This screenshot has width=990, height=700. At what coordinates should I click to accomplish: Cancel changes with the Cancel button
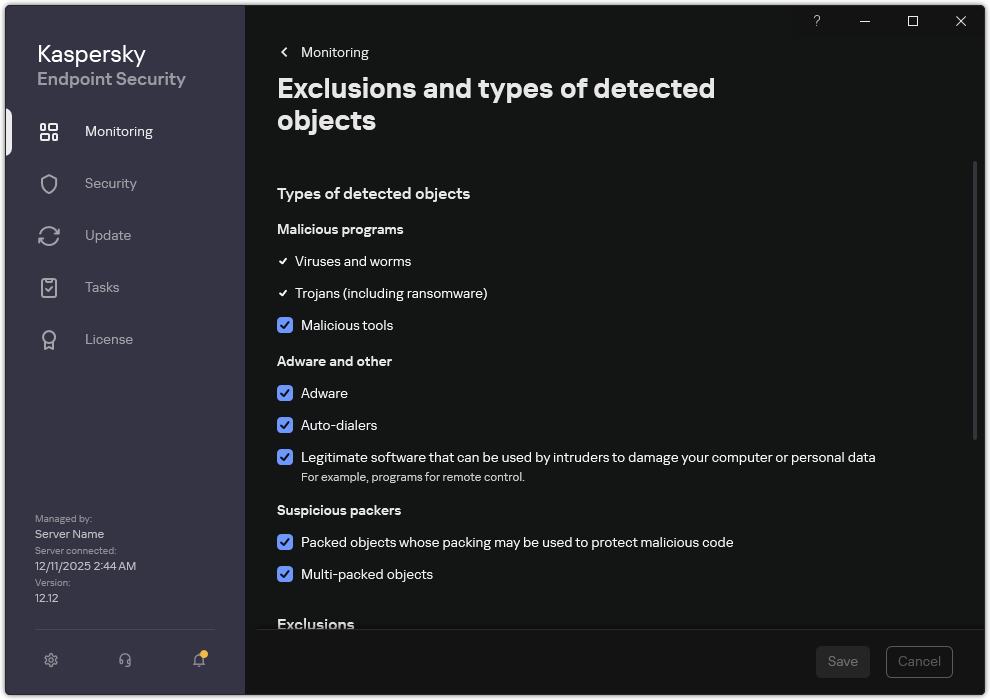coord(918,661)
